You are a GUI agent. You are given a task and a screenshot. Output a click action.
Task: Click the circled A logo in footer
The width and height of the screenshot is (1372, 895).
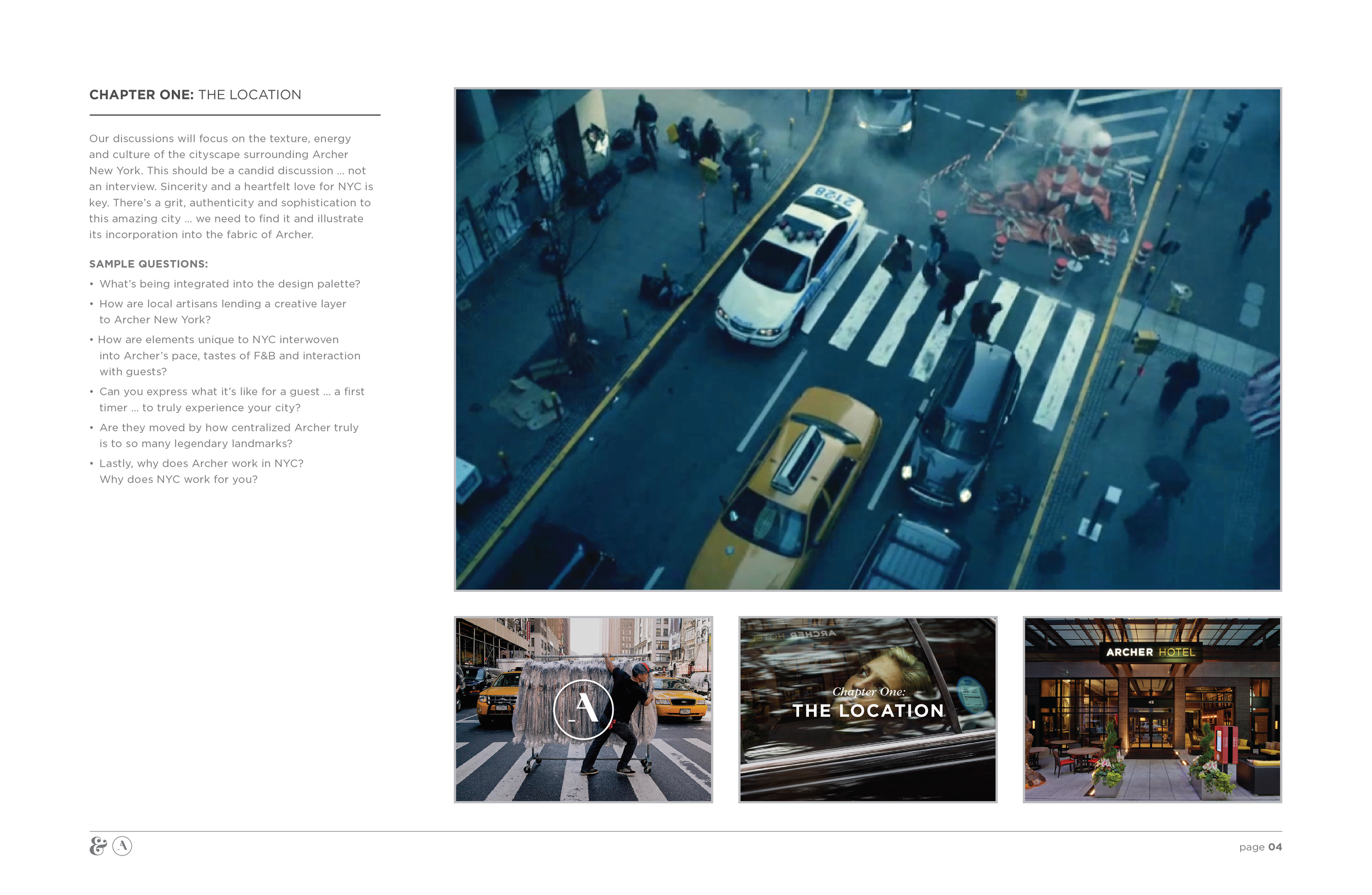[122, 846]
